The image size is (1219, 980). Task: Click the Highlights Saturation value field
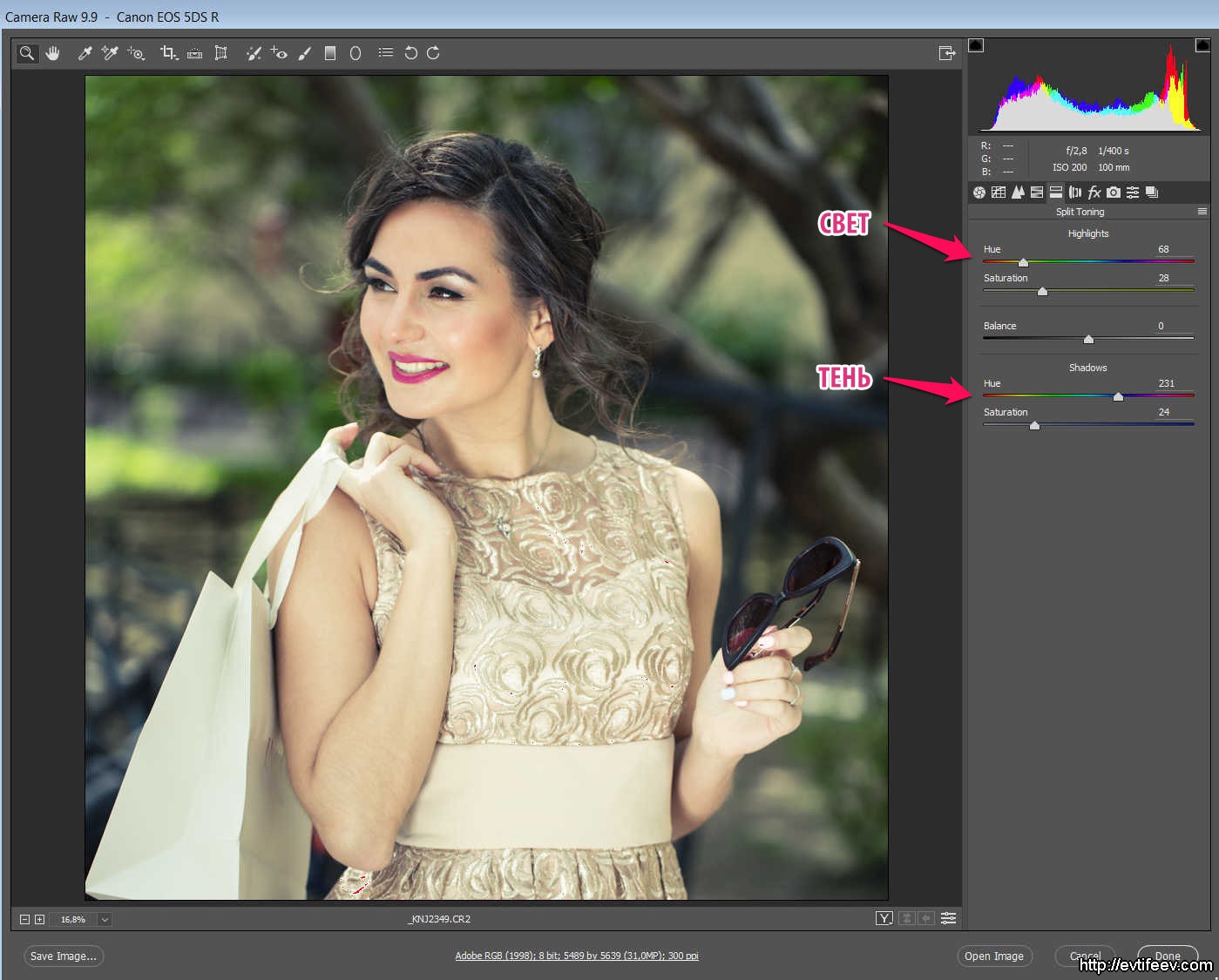click(1164, 278)
